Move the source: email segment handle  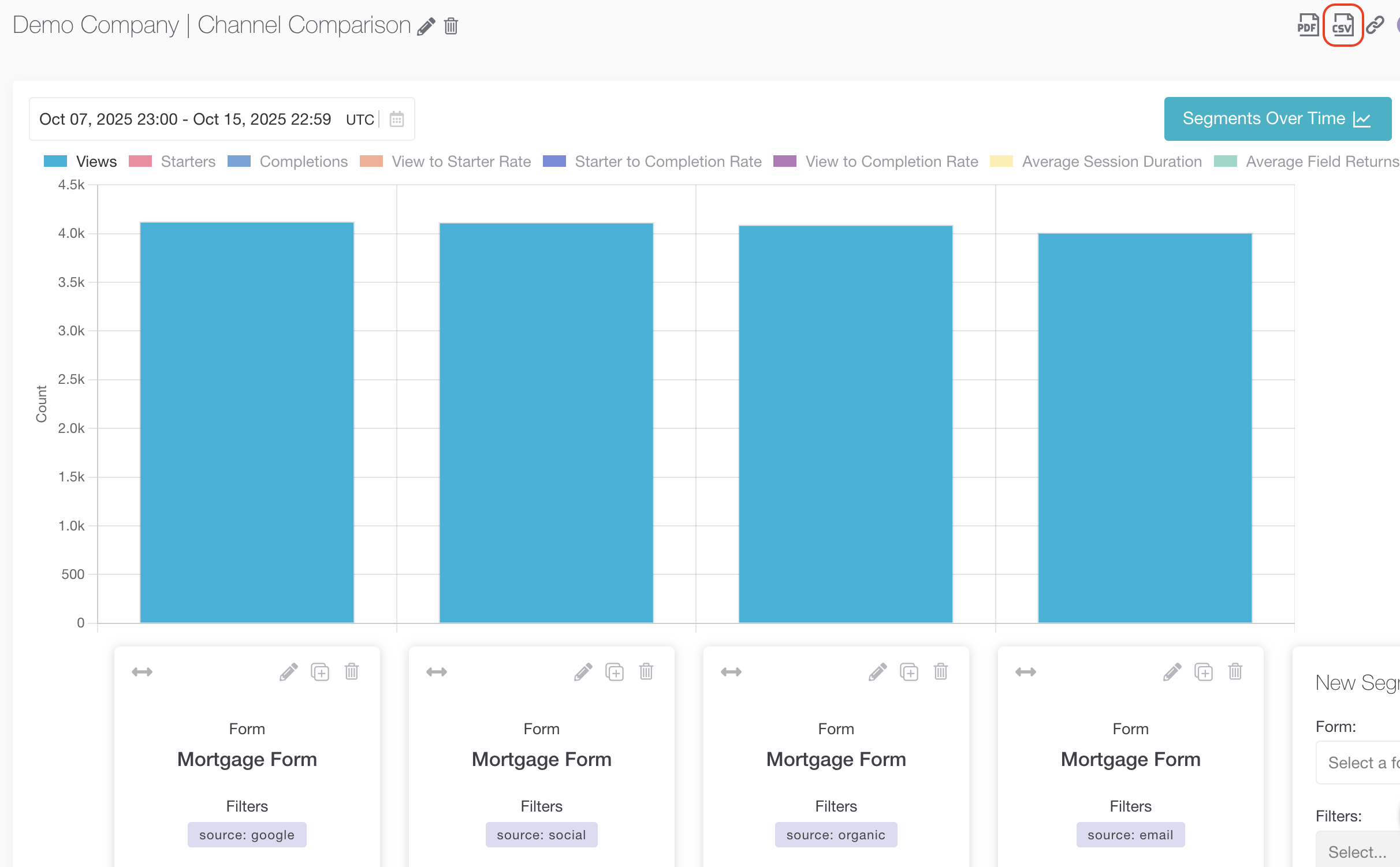coord(1026,672)
